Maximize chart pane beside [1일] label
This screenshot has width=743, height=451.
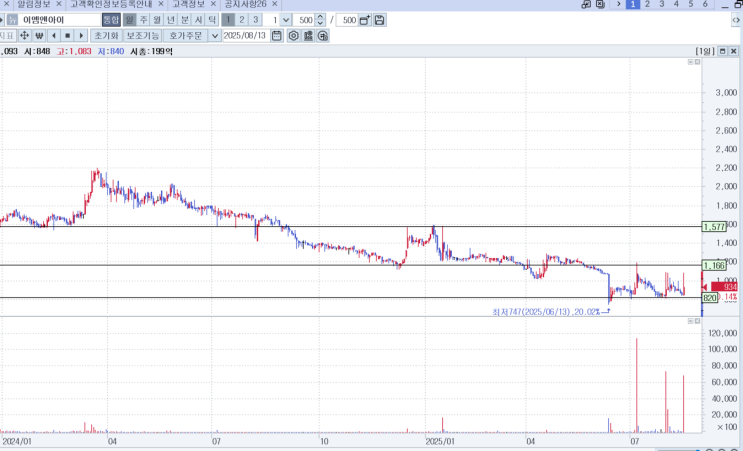coord(723,51)
